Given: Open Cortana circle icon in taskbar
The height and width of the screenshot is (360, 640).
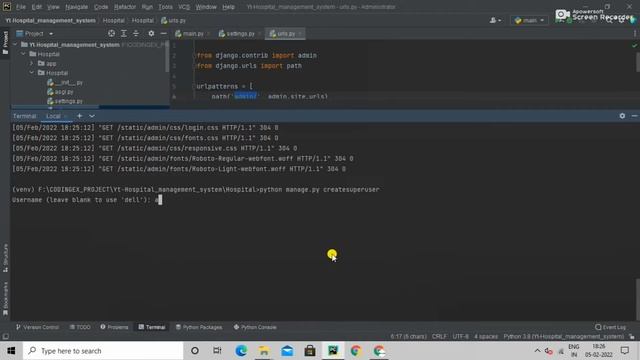Looking at the screenshot, I should click(195, 351).
